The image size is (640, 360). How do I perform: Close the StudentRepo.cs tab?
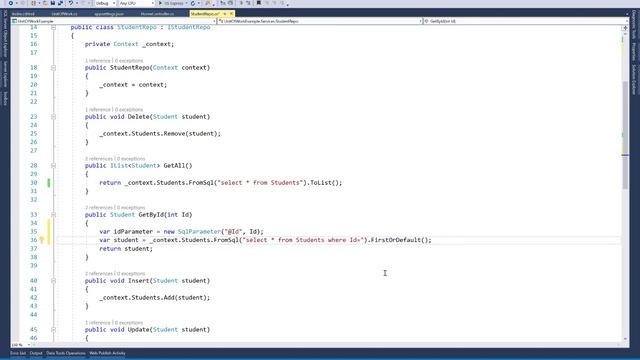pyautogui.click(x=231, y=14)
